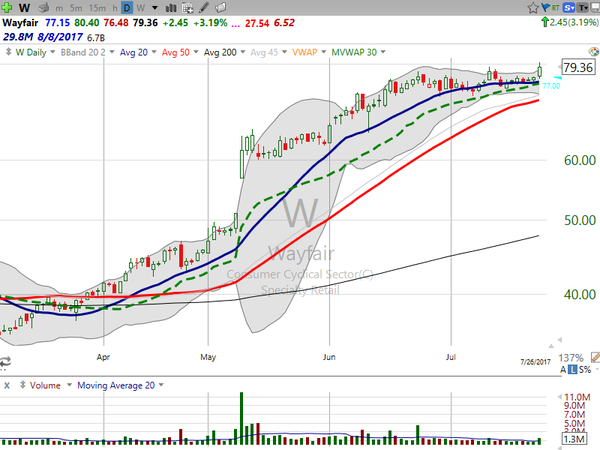Close the Volume pane with X
Screen dimensions: 600x450
7,386
